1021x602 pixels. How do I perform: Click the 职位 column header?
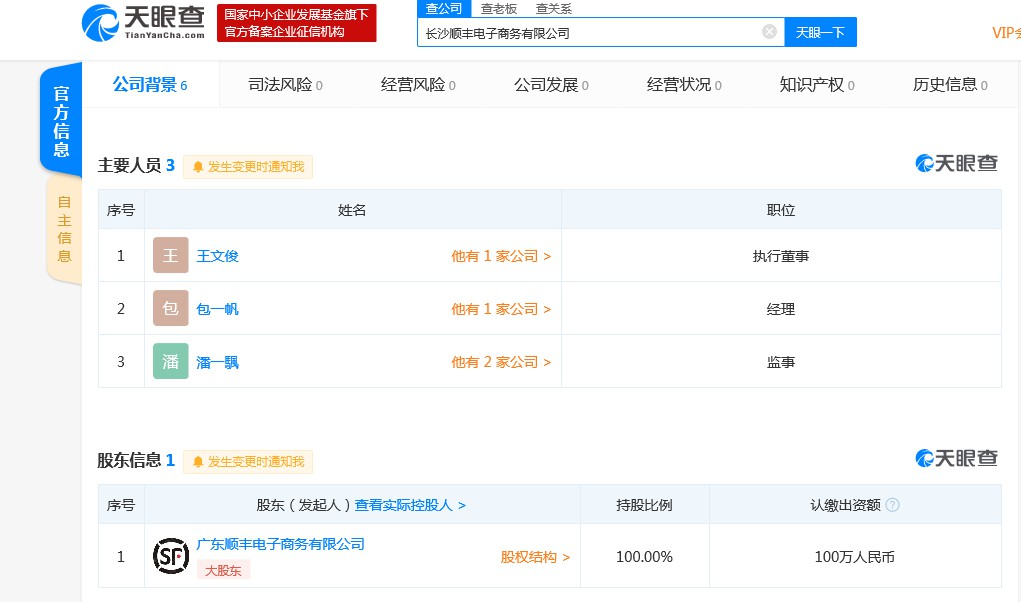click(x=781, y=210)
